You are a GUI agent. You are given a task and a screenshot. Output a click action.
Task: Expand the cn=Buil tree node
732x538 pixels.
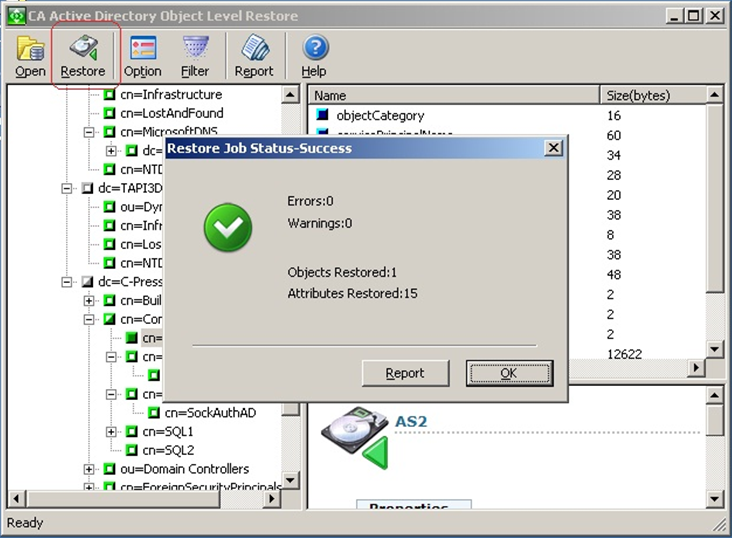(x=89, y=300)
